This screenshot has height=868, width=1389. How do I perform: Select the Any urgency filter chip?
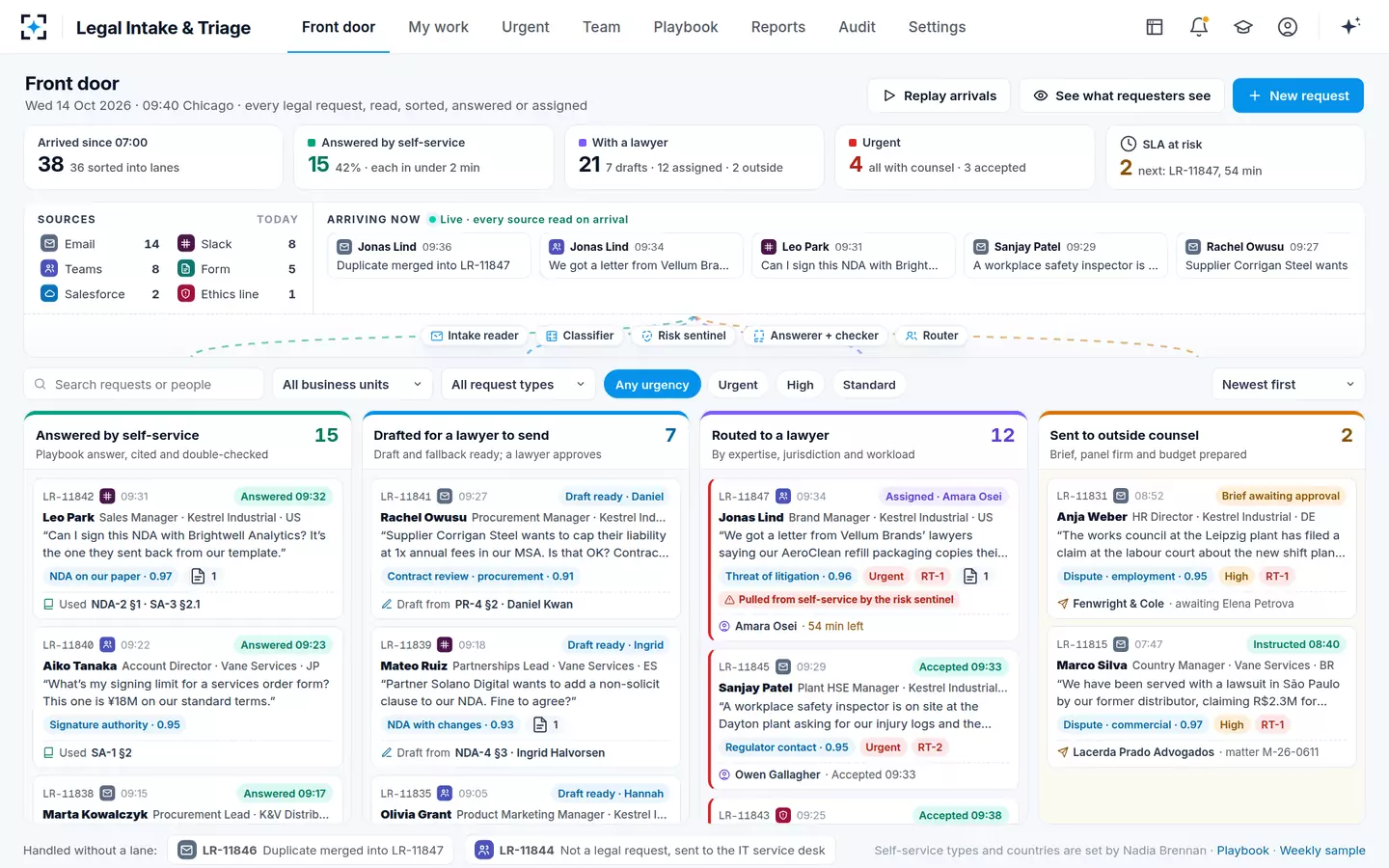[x=652, y=385]
